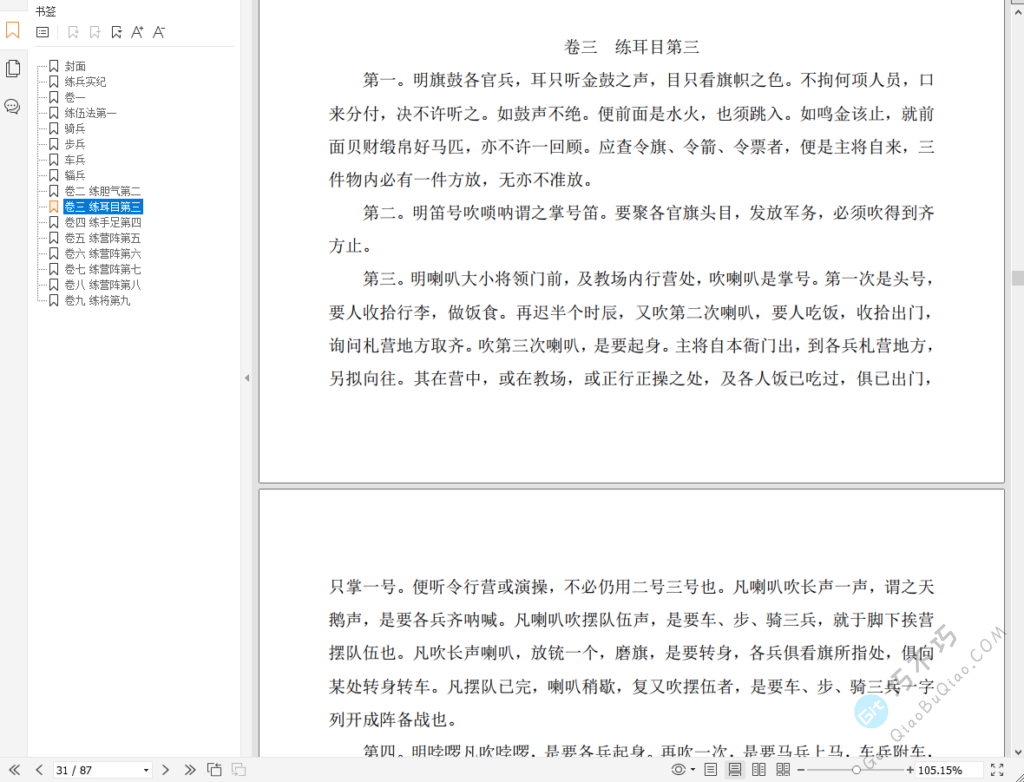
Task: Open the page thumbnails panel
Action: pos(13,68)
